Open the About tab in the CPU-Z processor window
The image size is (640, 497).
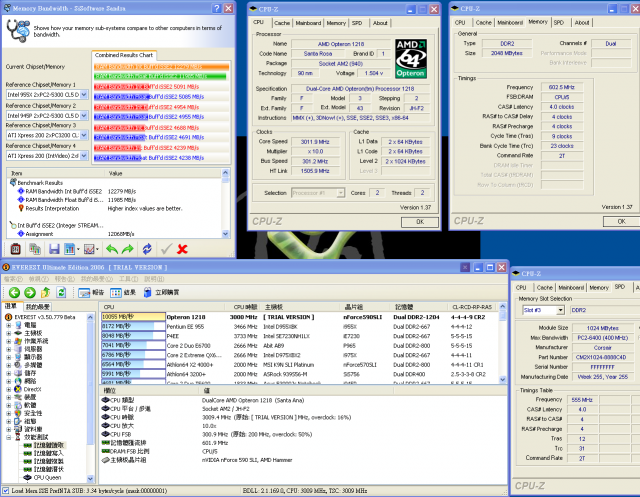[x=380, y=23]
